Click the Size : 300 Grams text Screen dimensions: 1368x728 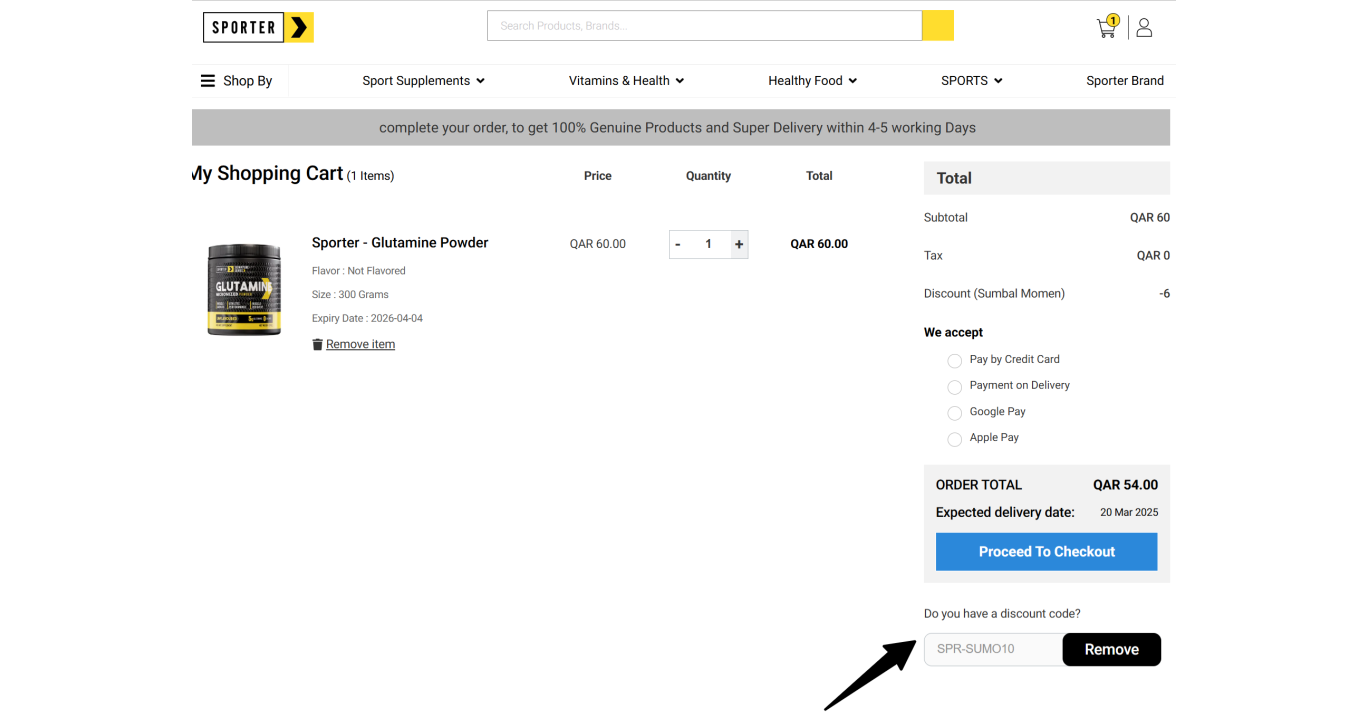point(350,295)
